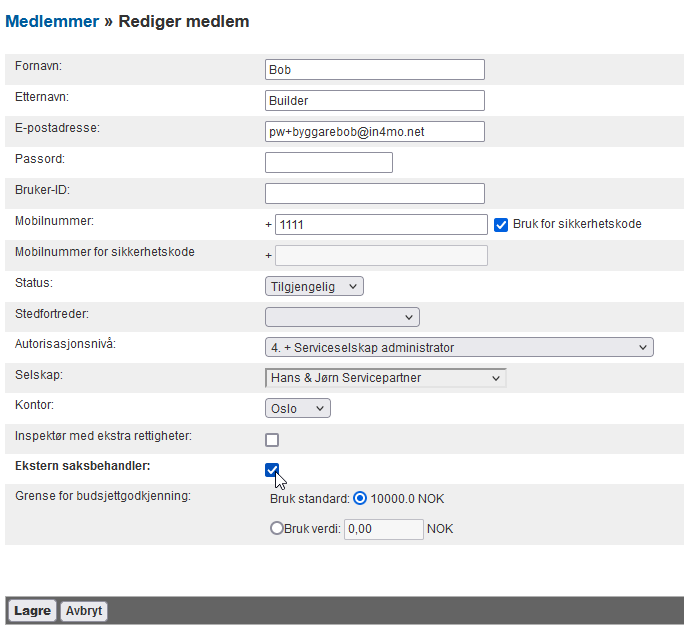Image resolution: width=684 pixels, height=629 pixels.
Task: Click the Etternavn field containing Builder
Action: [374, 101]
